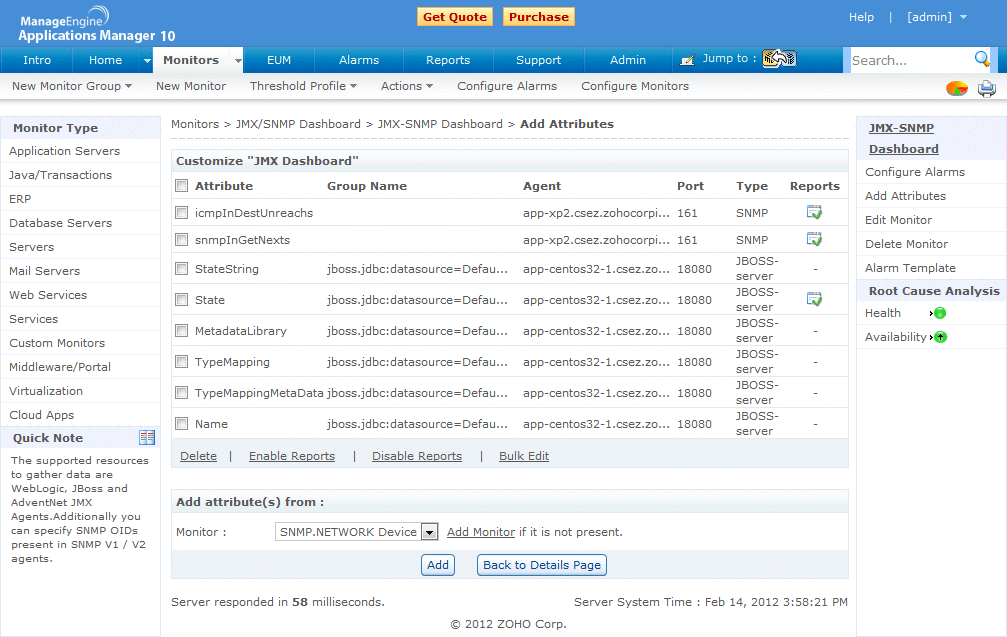Click the Enable Reports link

pyautogui.click(x=292, y=456)
